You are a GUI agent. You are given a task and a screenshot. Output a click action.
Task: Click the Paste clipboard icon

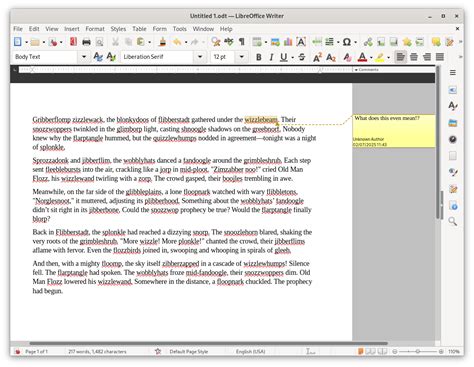[141, 42]
